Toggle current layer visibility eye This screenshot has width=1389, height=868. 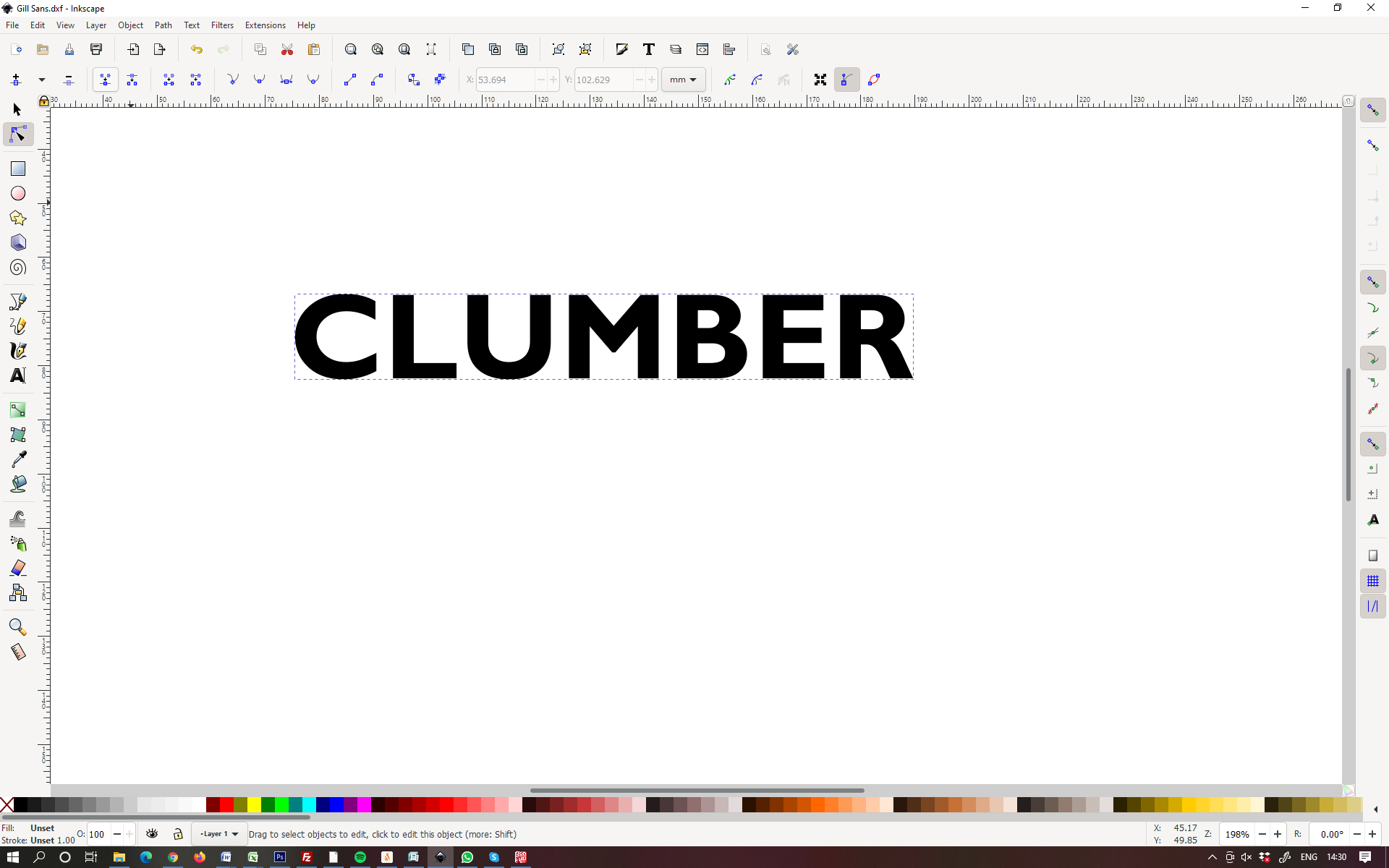pos(152,834)
